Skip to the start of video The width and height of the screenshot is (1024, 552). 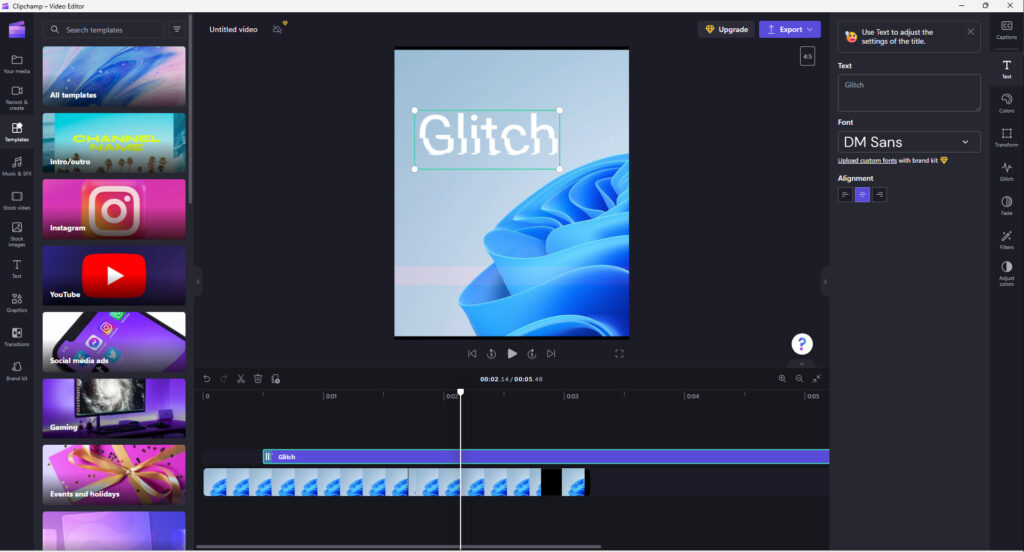point(472,353)
